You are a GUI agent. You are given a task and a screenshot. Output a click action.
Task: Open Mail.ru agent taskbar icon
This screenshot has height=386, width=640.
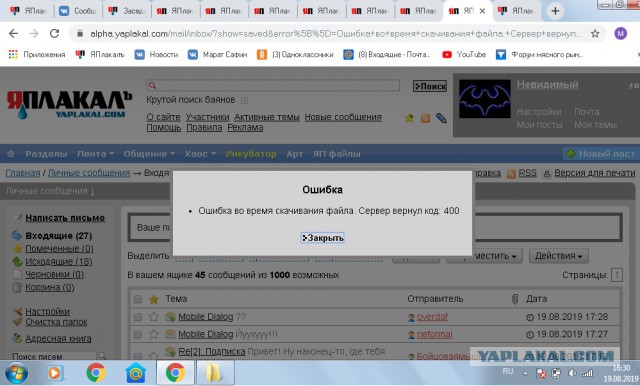(135, 373)
